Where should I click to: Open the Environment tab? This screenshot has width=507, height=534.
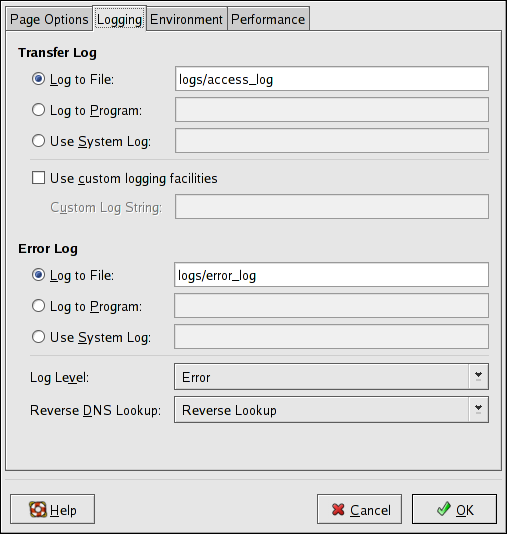tap(187, 19)
